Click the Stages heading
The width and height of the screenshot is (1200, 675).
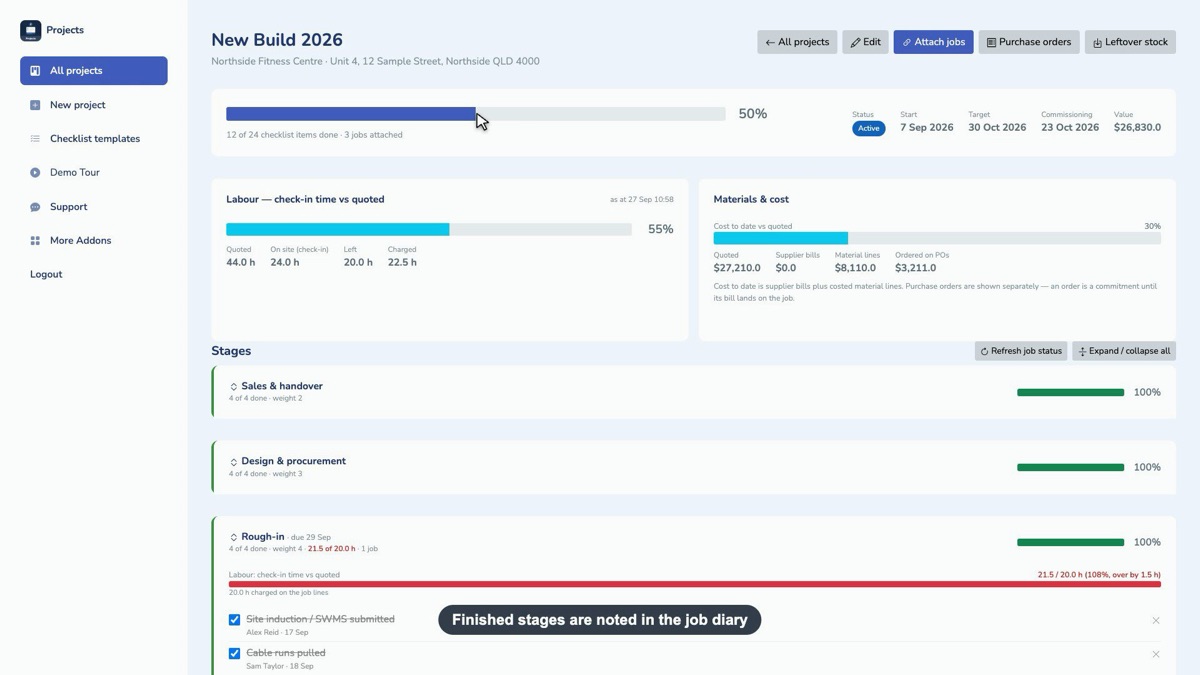click(231, 351)
